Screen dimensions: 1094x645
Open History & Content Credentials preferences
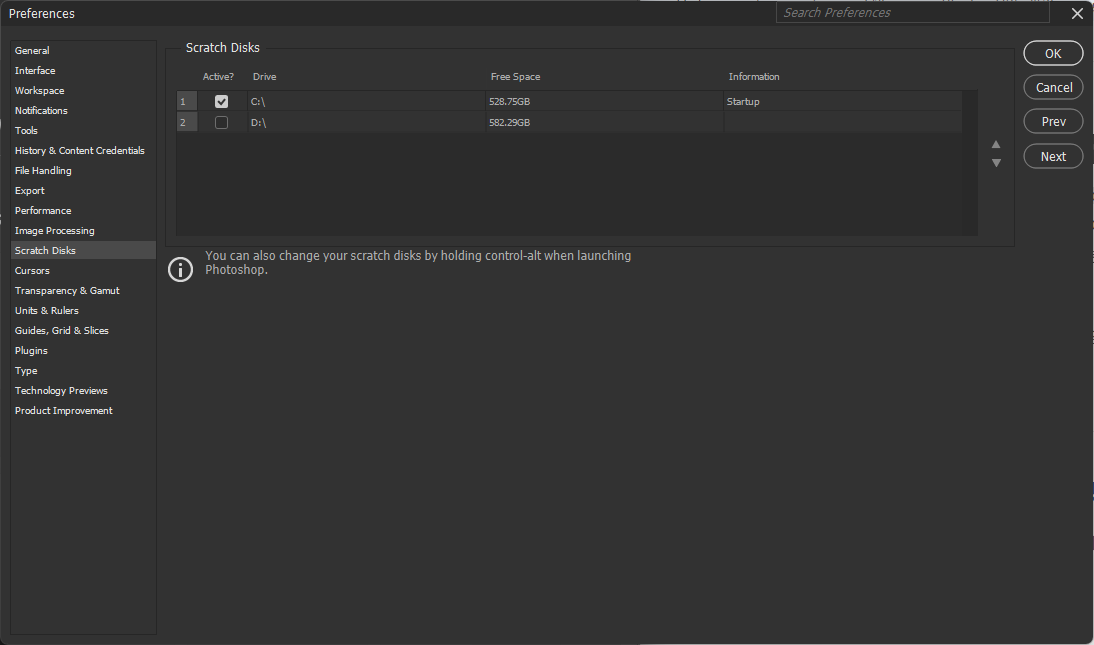click(80, 151)
